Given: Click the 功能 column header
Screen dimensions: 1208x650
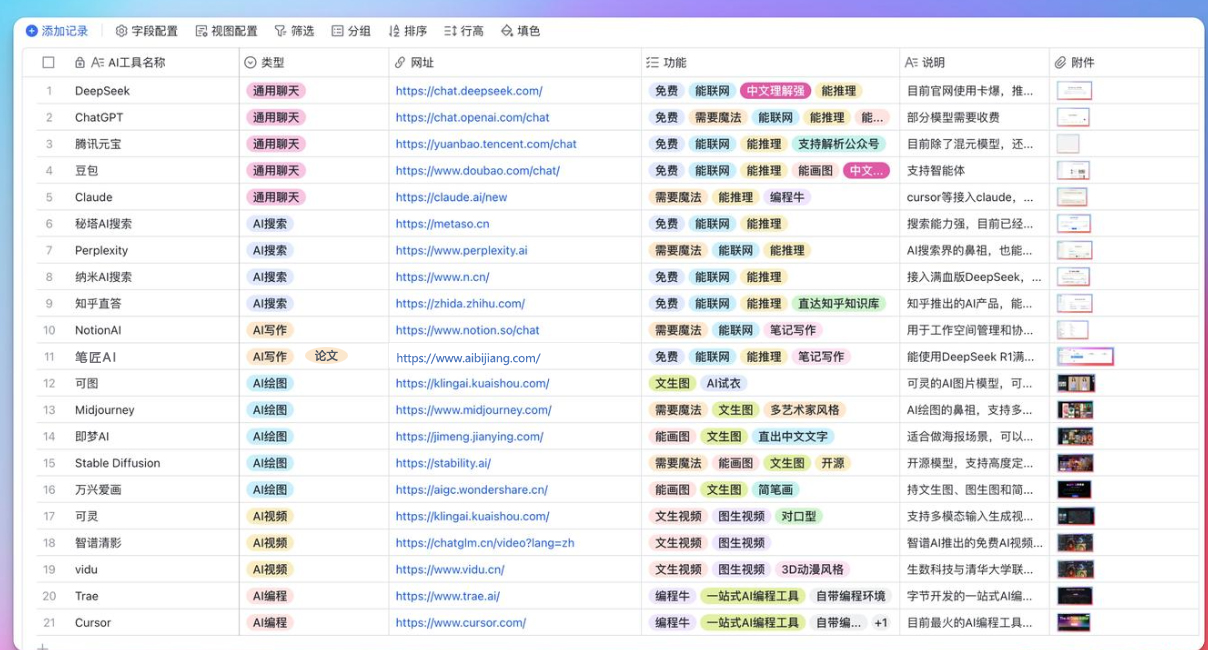Looking at the screenshot, I should 771,62.
